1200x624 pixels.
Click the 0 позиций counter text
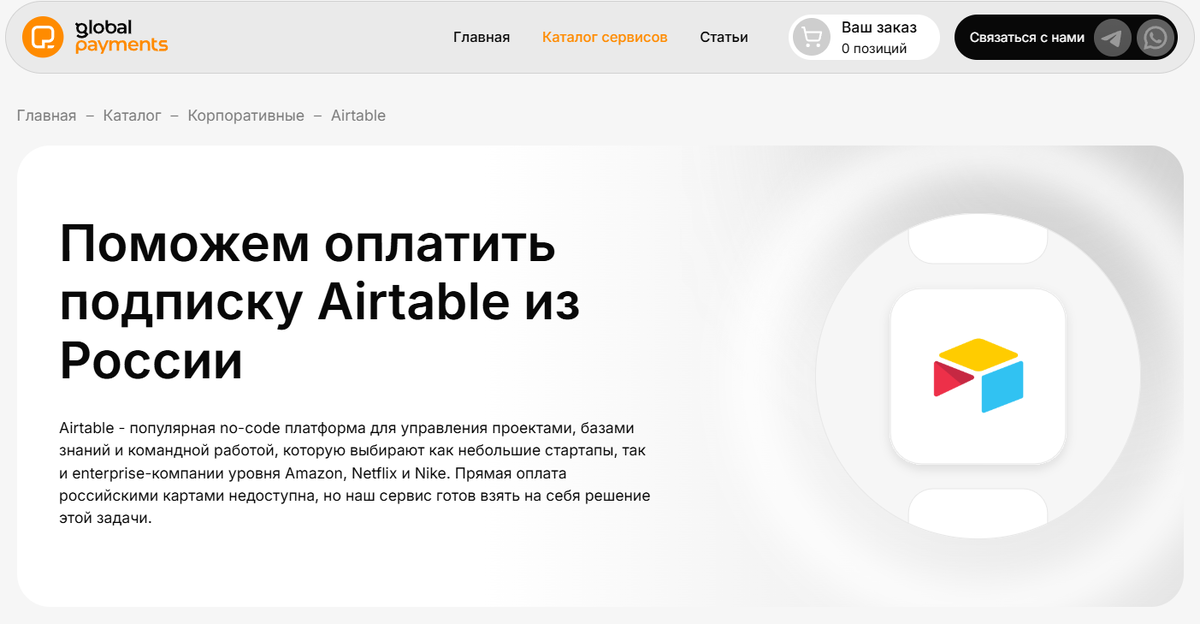874,48
